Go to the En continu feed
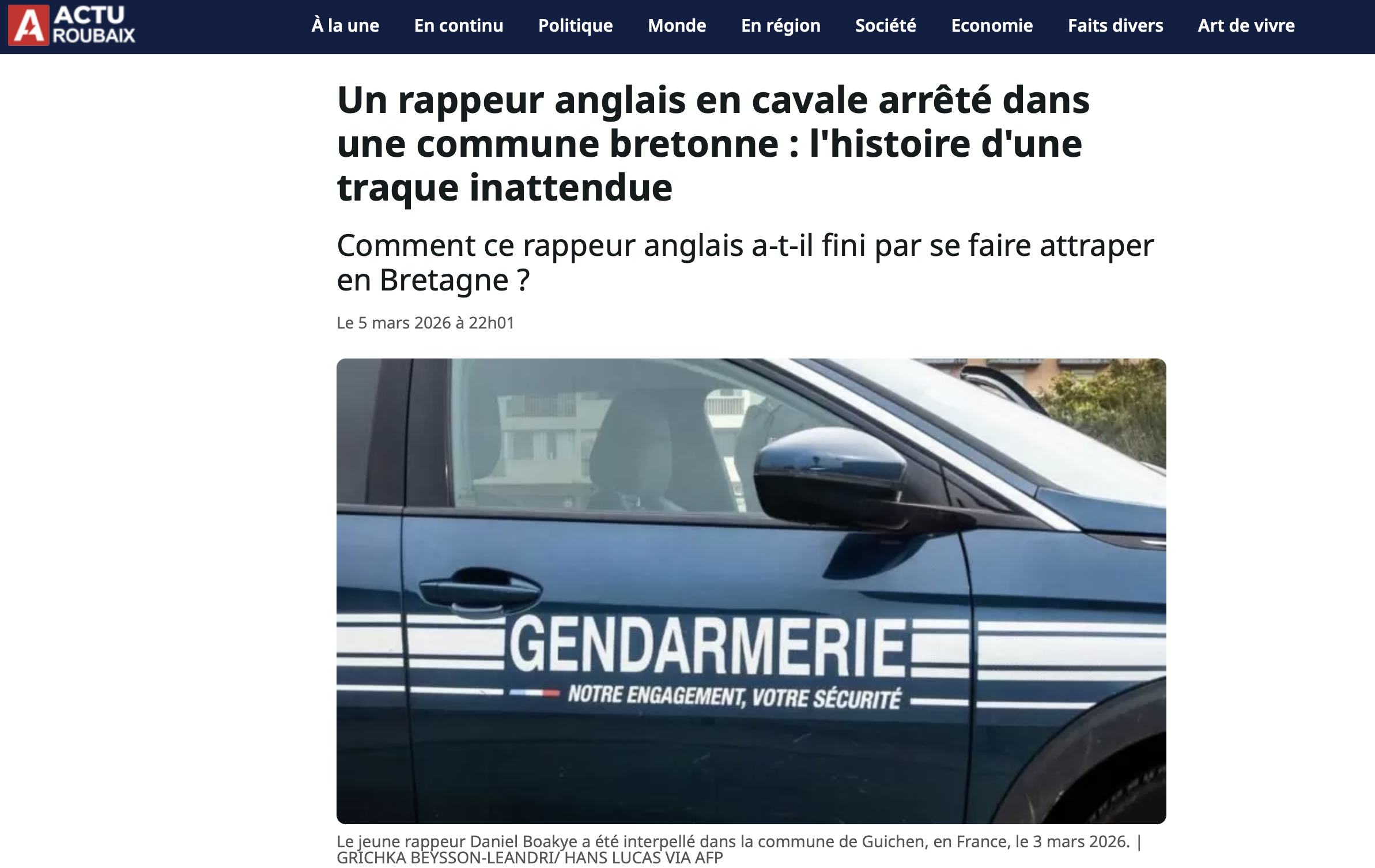The image size is (1375, 868). [x=459, y=25]
